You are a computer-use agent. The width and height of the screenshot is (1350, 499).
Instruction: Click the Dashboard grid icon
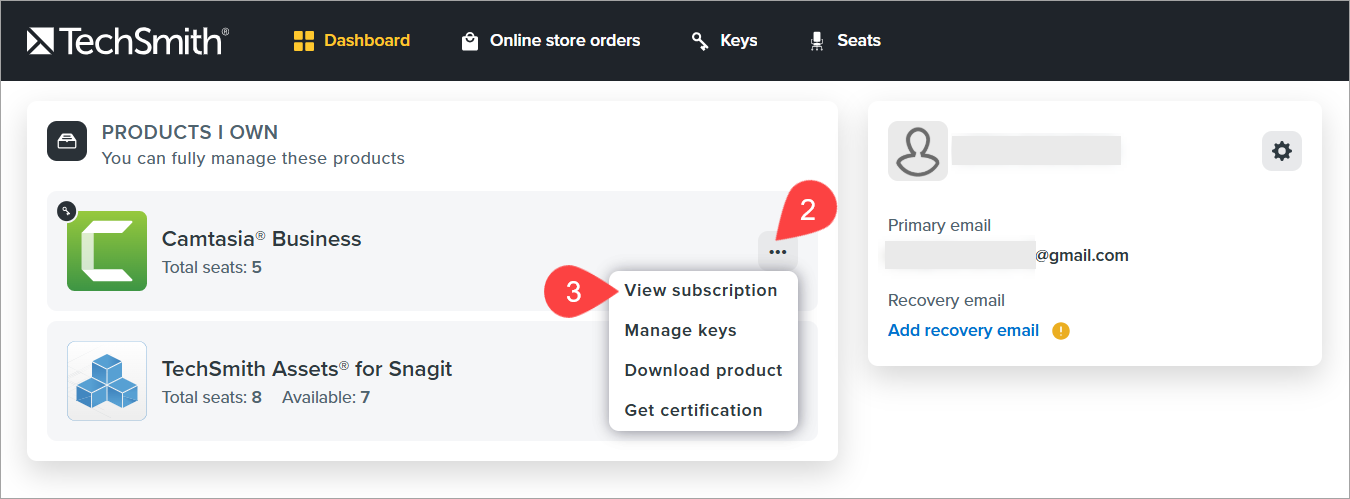pos(303,41)
